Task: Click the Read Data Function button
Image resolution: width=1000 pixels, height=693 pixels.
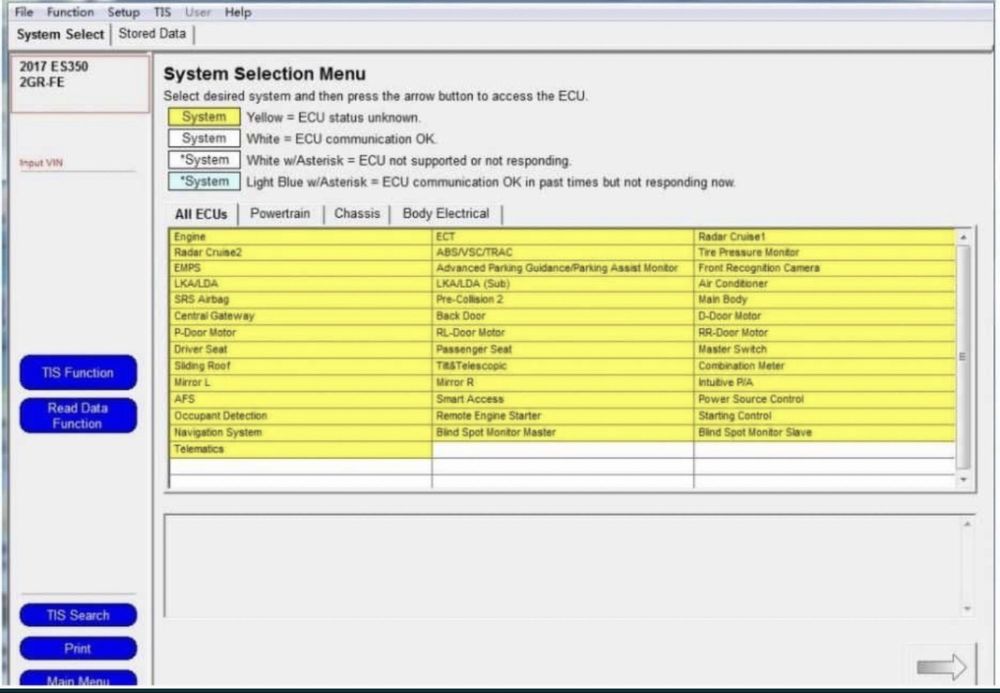Action: point(78,416)
